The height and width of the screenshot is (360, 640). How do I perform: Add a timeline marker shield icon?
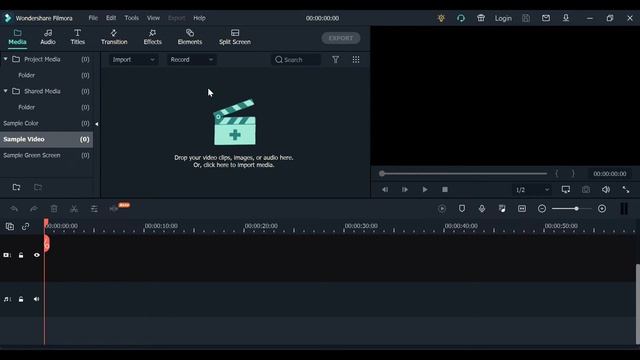click(x=462, y=209)
